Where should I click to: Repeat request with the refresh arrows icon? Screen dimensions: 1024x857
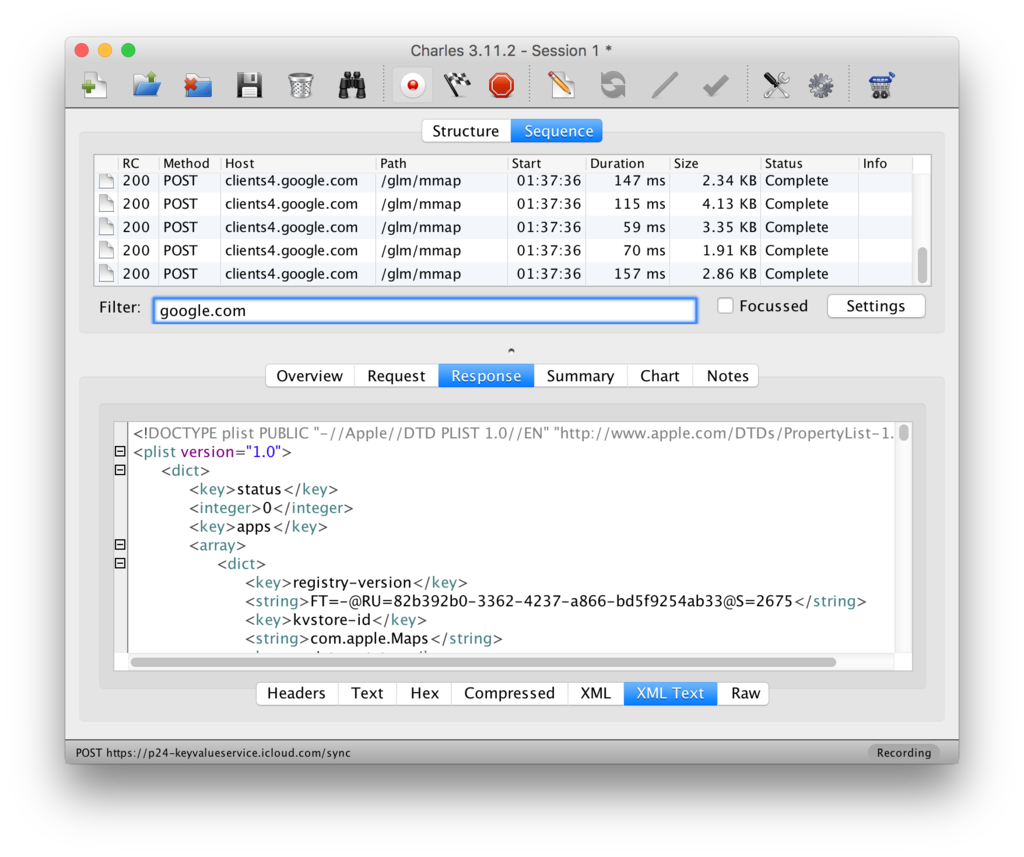613,86
